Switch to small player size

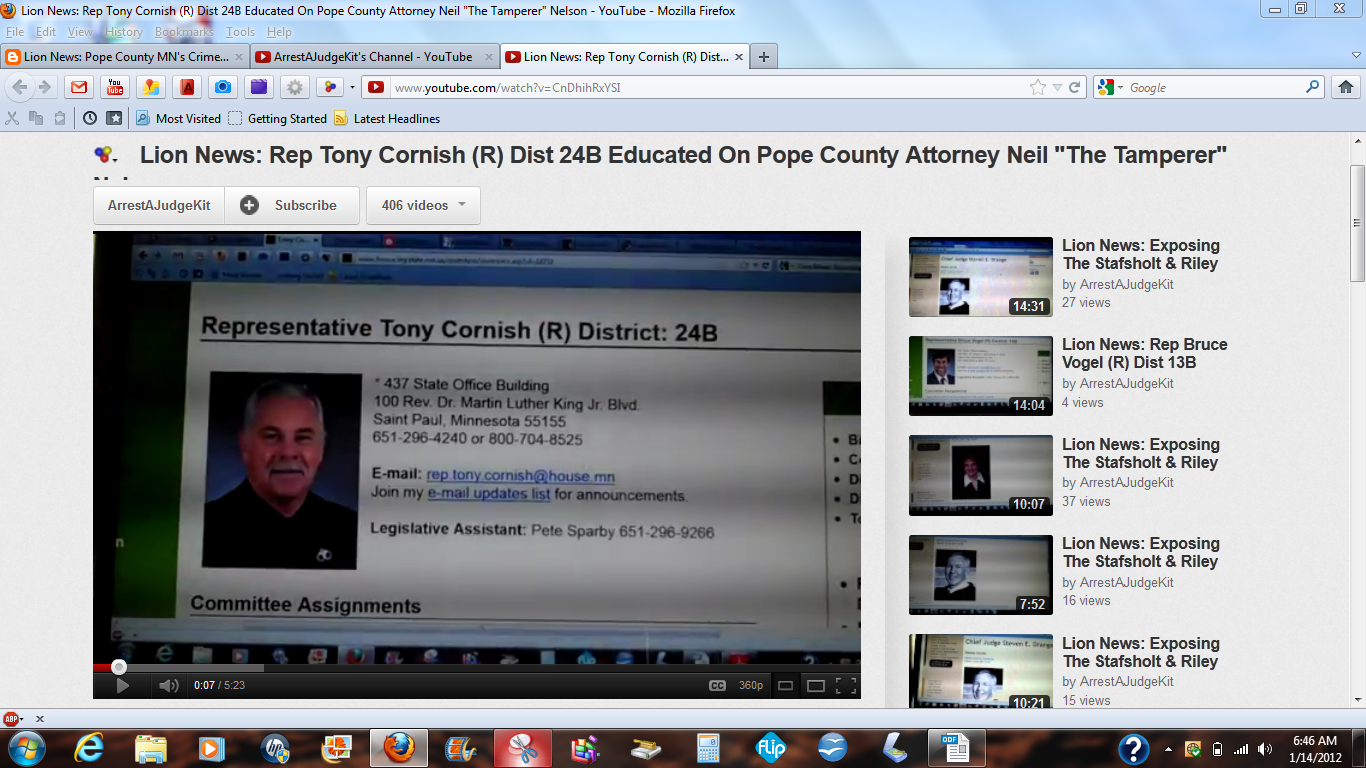coord(786,686)
